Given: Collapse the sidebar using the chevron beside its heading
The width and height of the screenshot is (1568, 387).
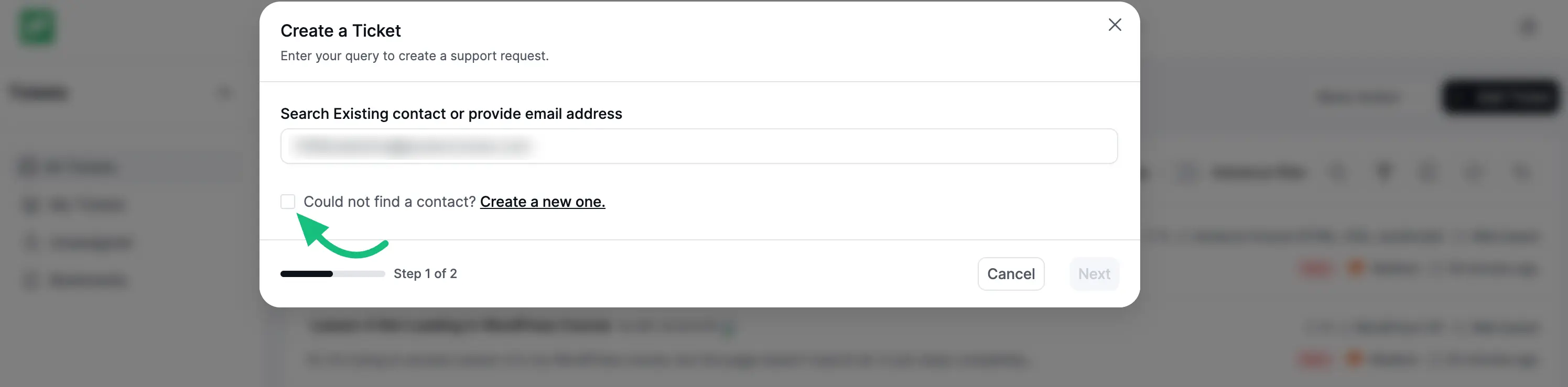Looking at the screenshot, I should tap(224, 93).
